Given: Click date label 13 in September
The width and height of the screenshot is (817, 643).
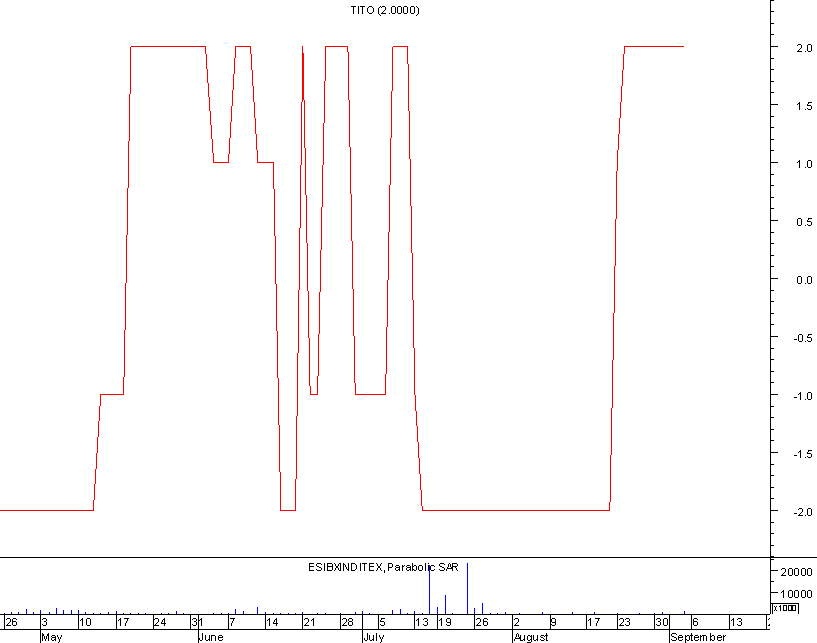Looking at the screenshot, I should tap(736, 622).
